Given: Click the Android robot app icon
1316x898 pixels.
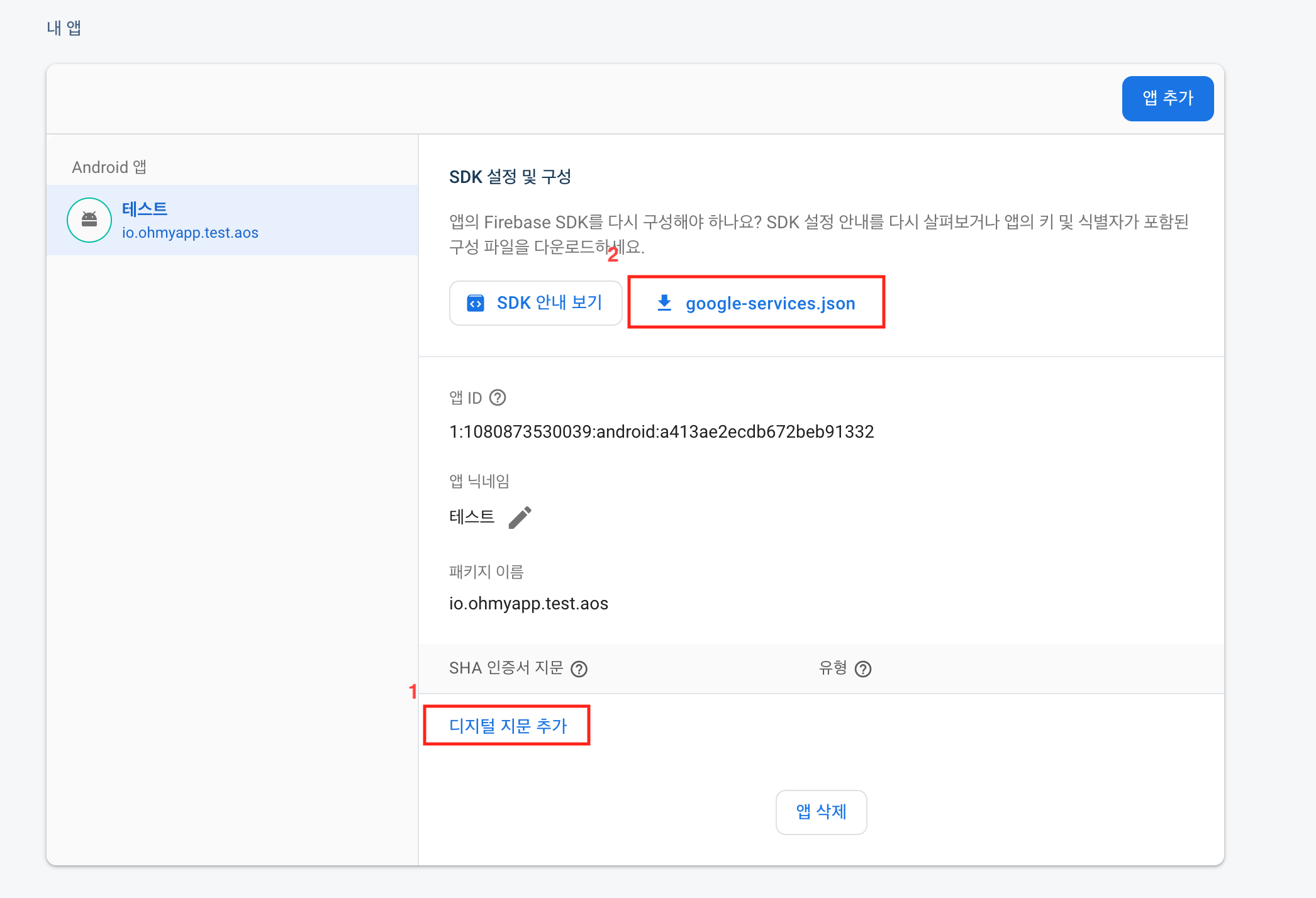Looking at the screenshot, I should click(x=89, y=220).
